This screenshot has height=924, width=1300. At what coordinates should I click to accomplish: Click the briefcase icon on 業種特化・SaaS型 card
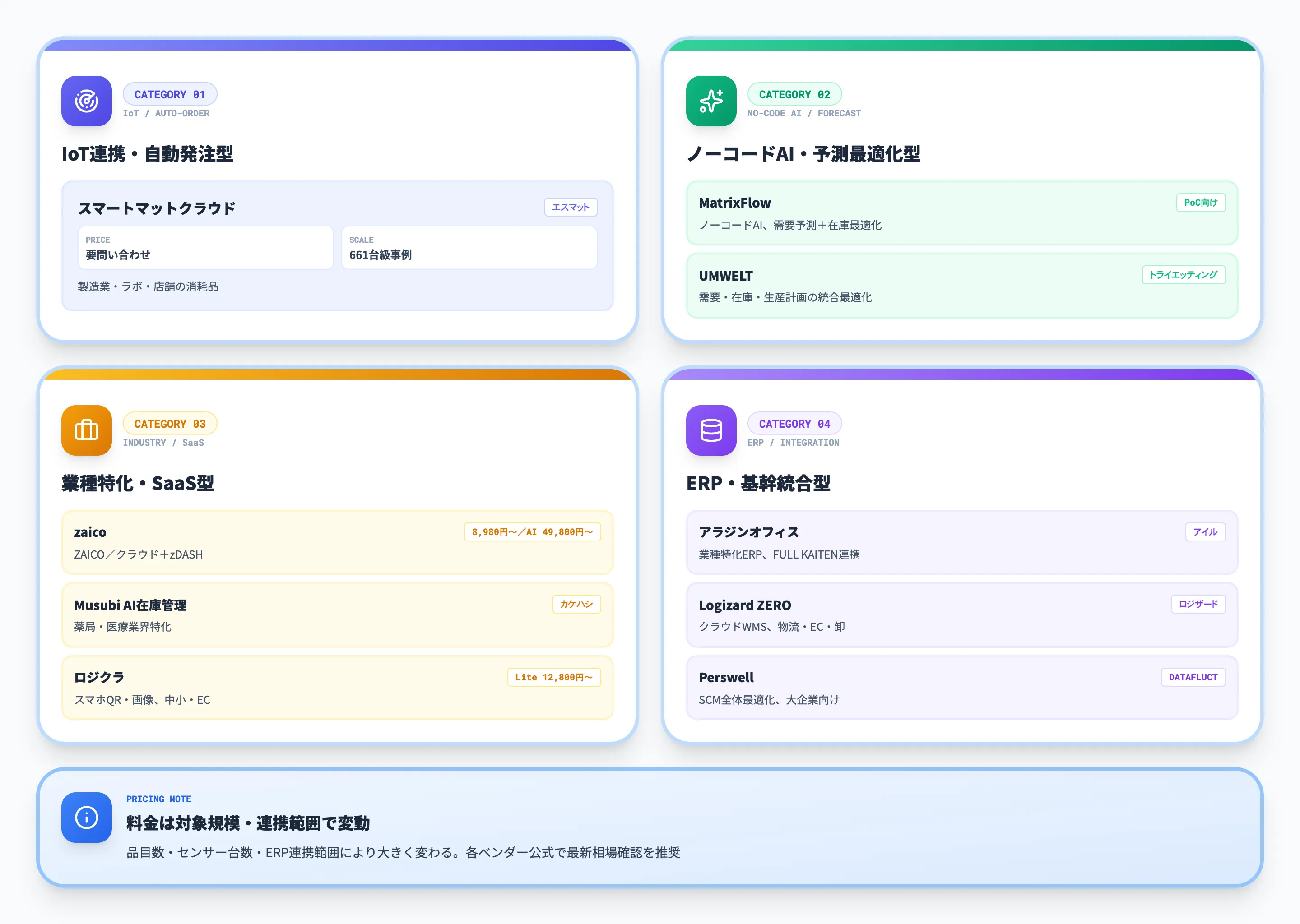pyautogui.click(x=87, y=431)
